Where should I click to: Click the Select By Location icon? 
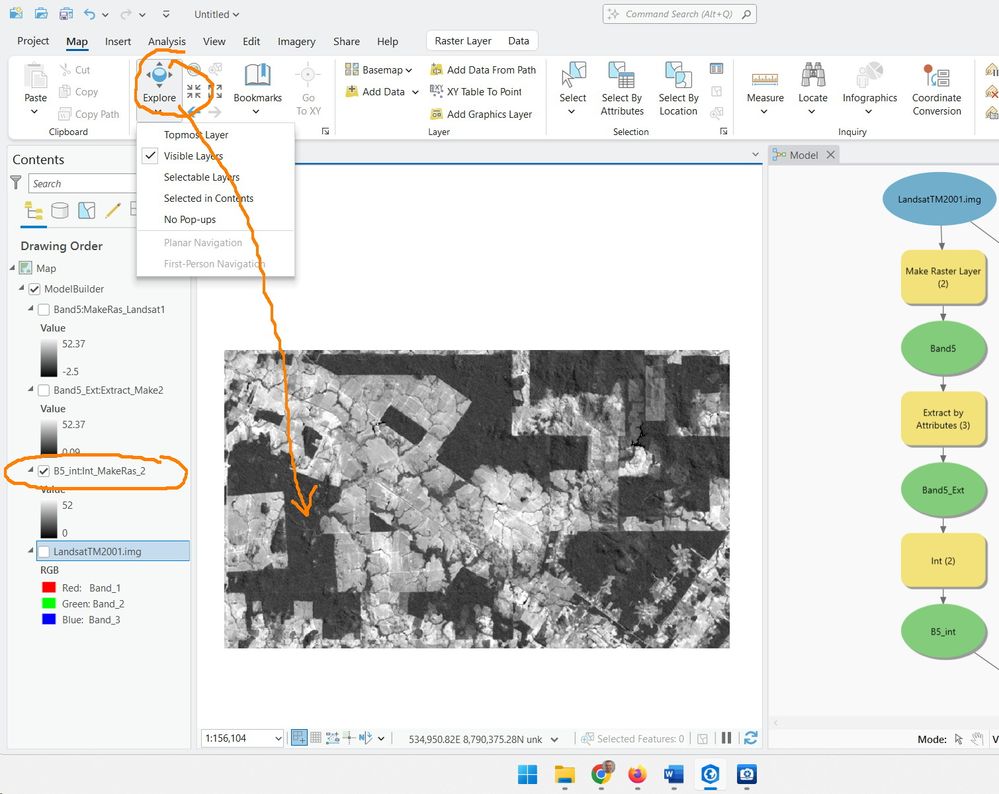tap(678, 89)
